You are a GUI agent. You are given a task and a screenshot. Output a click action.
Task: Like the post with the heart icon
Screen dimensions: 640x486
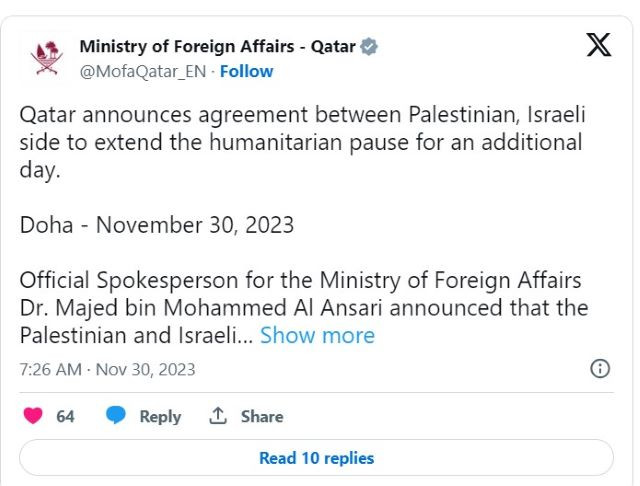[33, 416]
